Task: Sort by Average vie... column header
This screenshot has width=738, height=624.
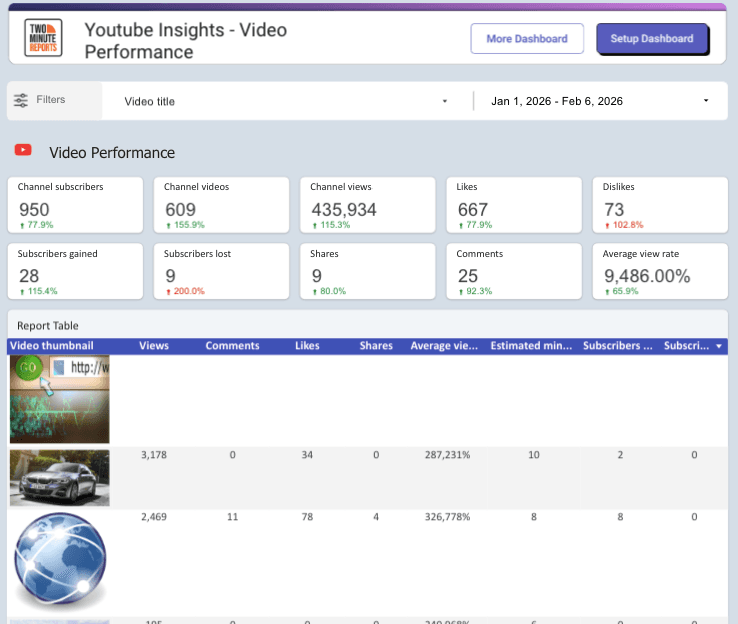Action: click(x=444, y=346)
